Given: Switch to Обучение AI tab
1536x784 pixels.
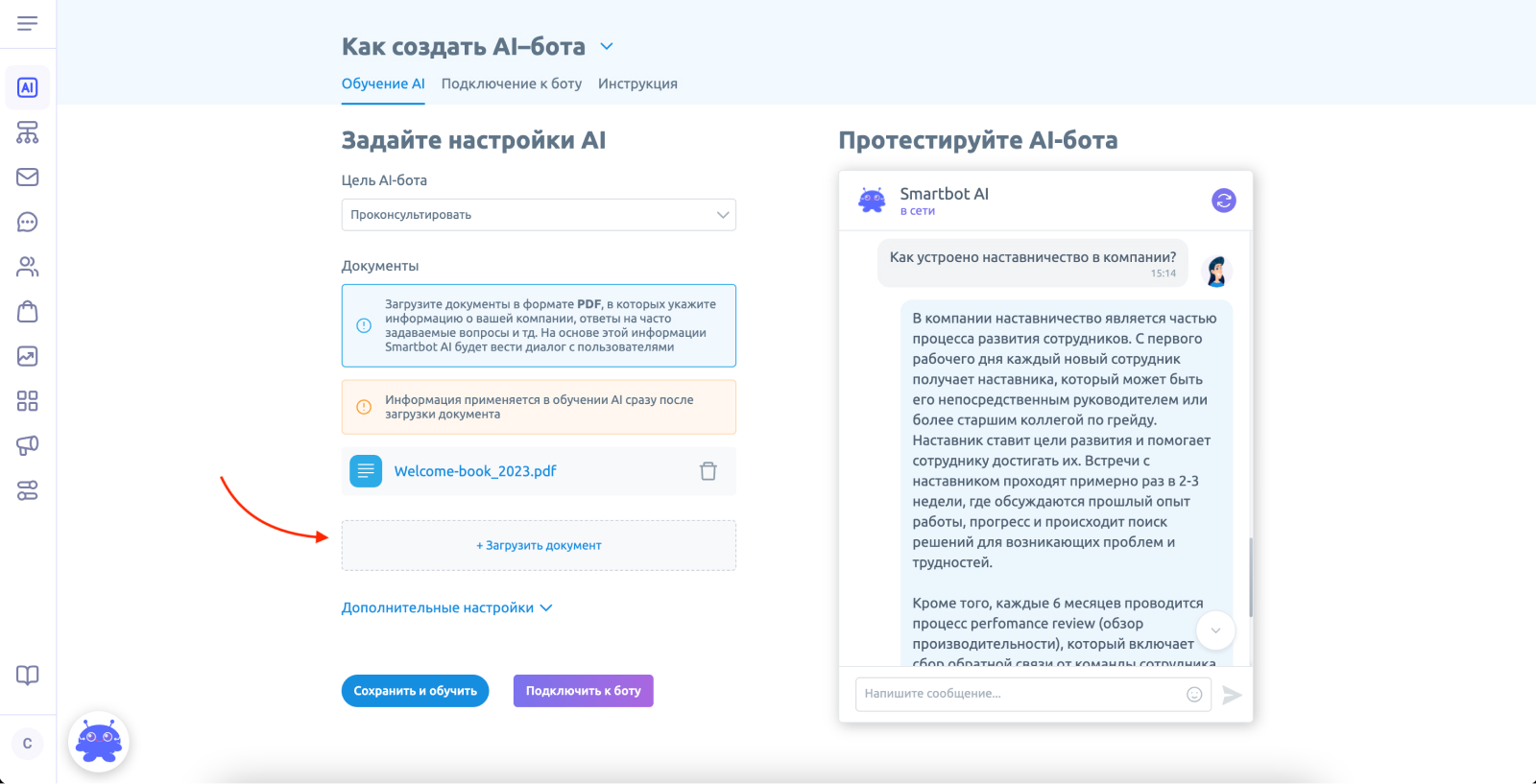Looking at the screenshot, I should [383, 83].
